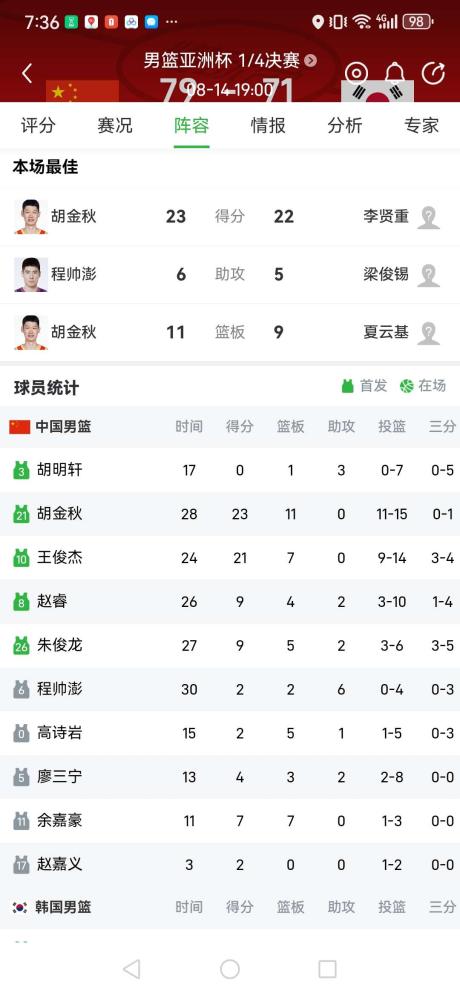This screenshot has width=460, height=996.
Task: Open 王俊杰 player row
Action: [x=230, y=558]
